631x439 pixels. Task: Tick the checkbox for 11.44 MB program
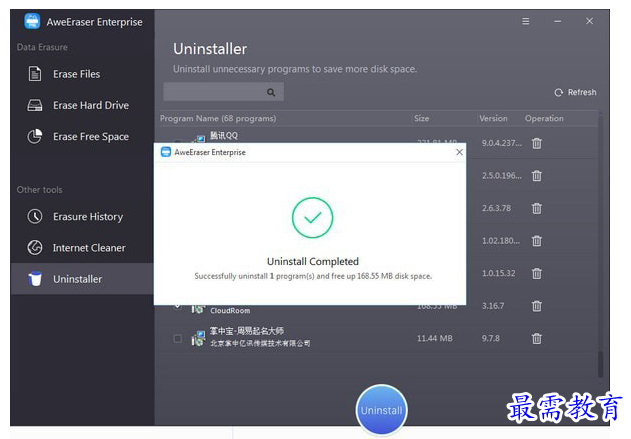(177, 338)
